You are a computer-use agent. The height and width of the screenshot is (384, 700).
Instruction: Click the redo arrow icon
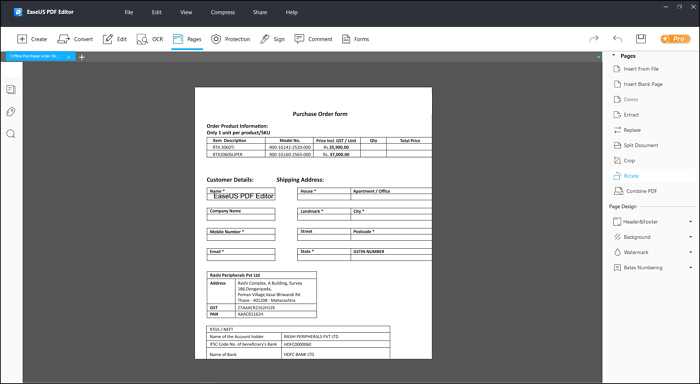click(x=594, y=39)
